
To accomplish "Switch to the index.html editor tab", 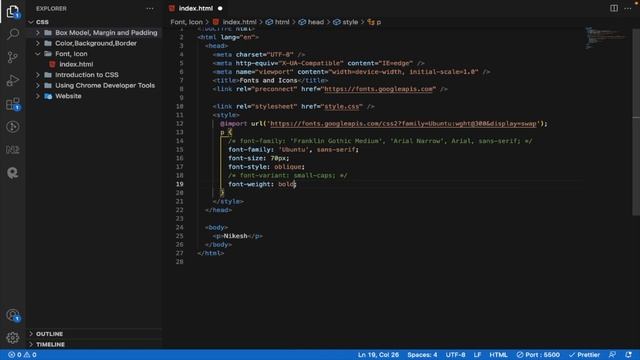I will click(x=196, y=8).
